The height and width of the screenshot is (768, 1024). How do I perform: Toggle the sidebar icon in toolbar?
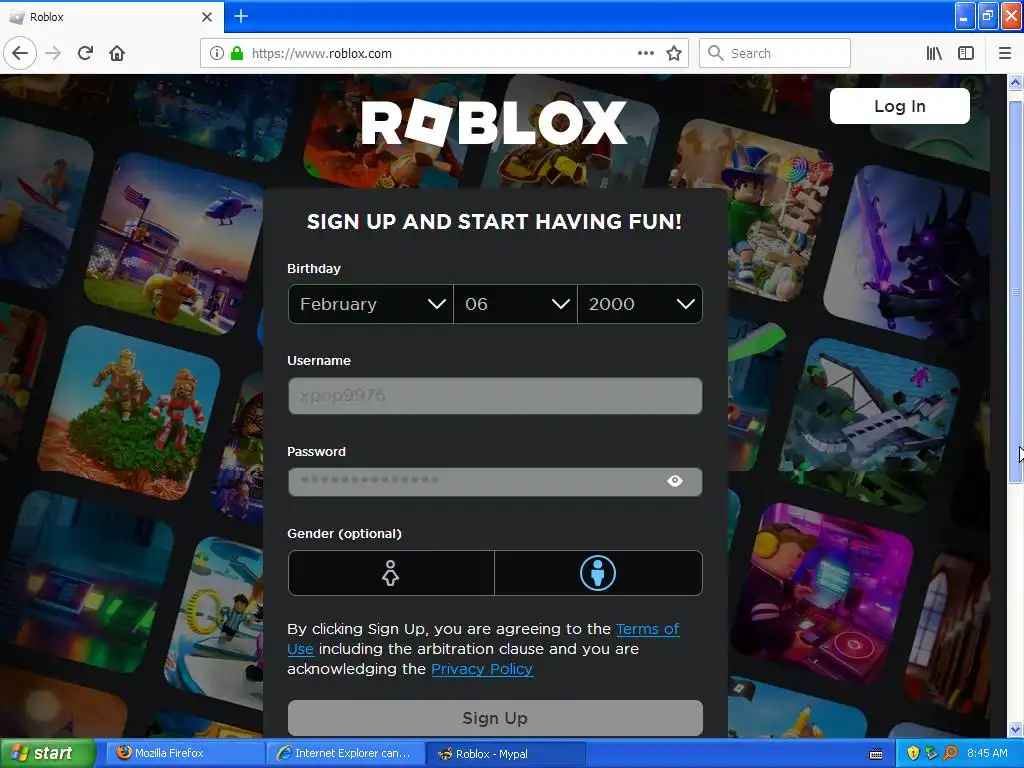click(966, 53)
